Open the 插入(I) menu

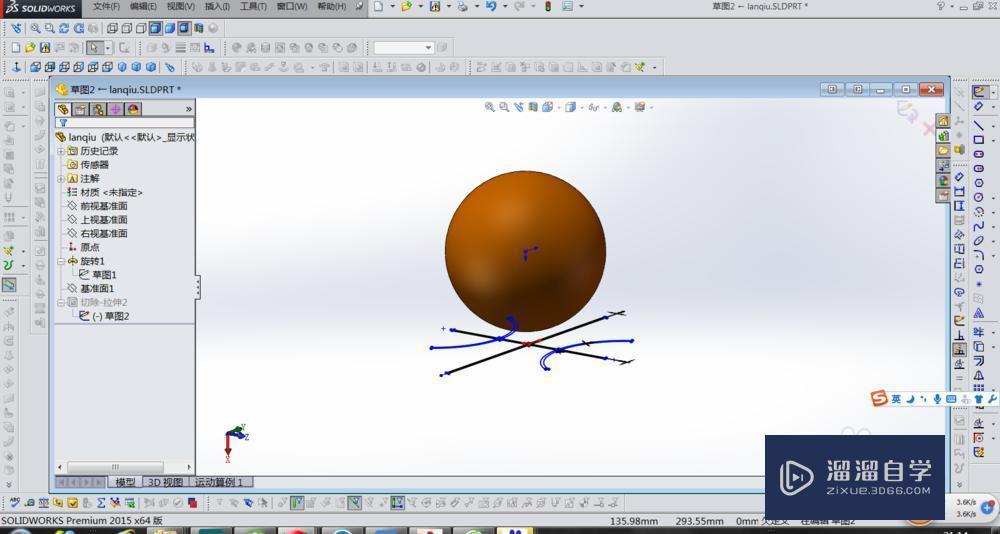pos(217,6)
